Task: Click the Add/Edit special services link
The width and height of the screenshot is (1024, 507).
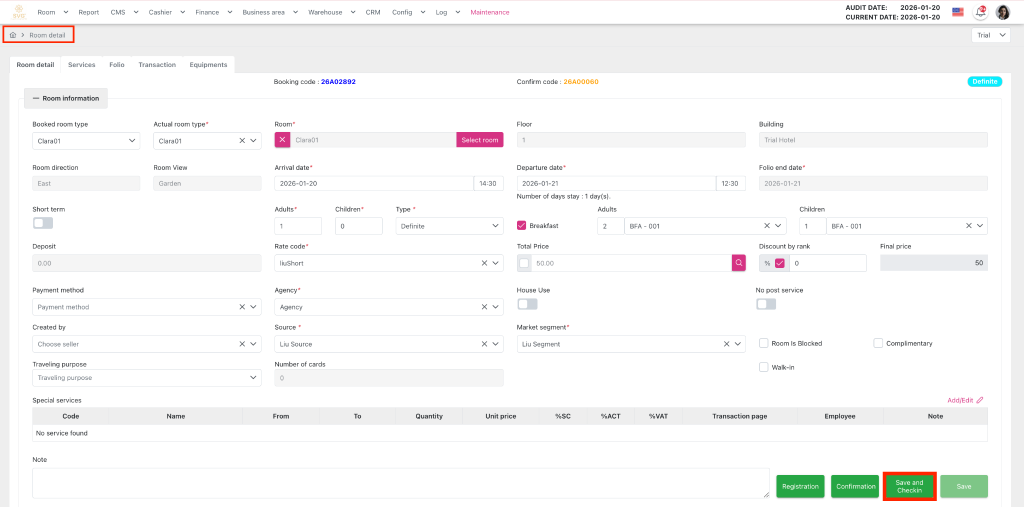Action: tap(965, 400)
